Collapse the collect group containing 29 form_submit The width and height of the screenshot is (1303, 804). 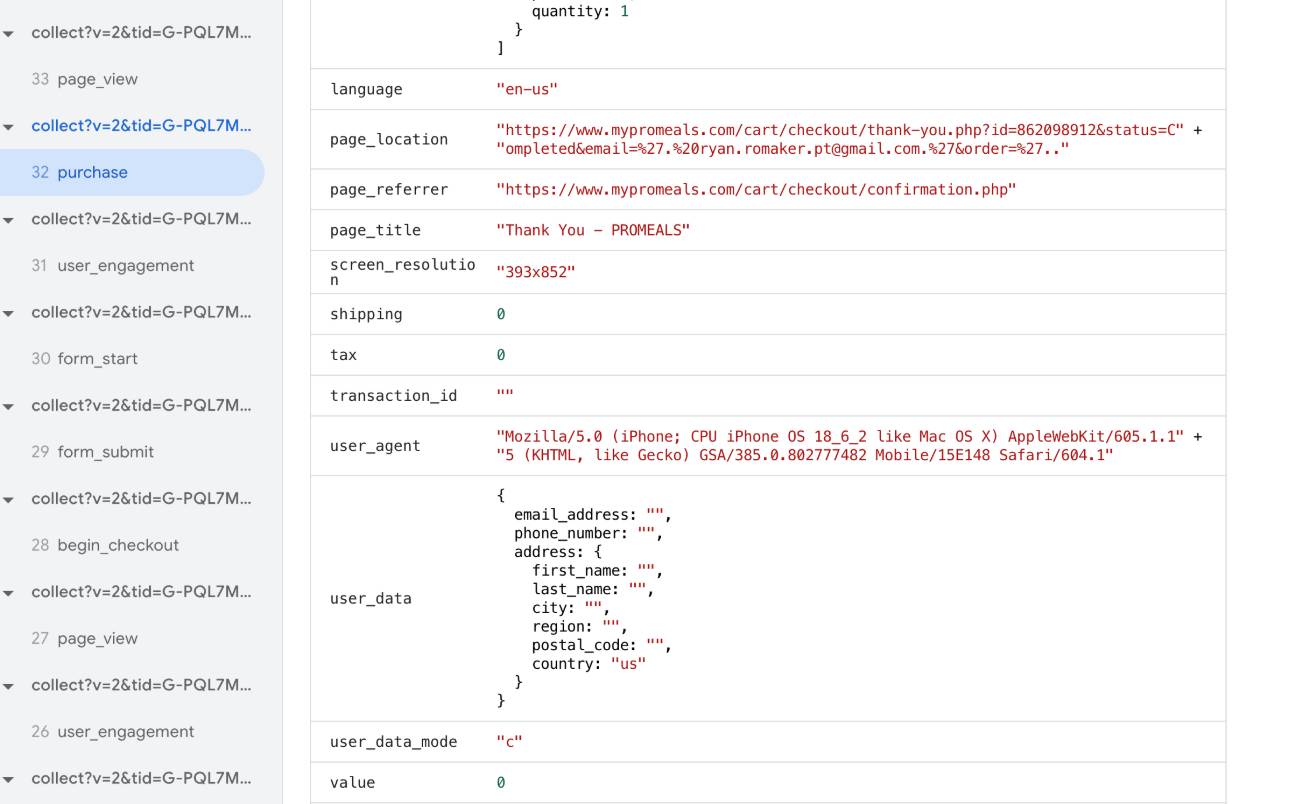coord(9,405)
